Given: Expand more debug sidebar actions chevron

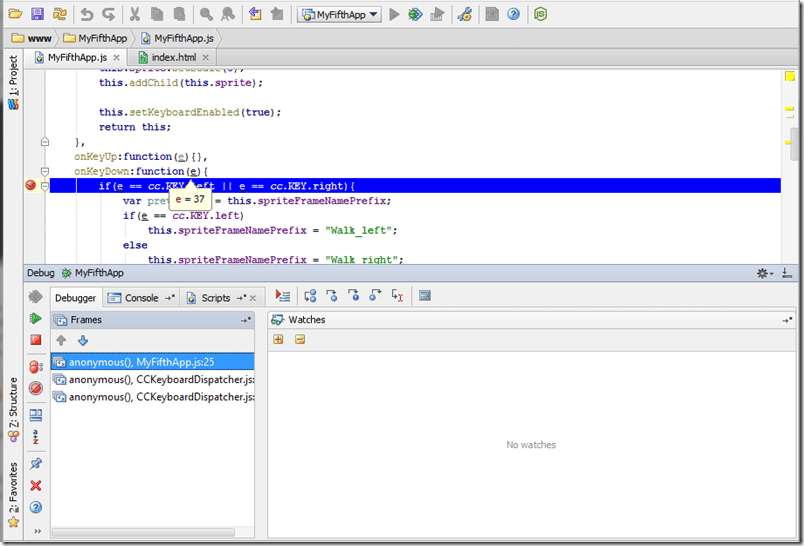Looking at the screenshot, I should (37, 531).
